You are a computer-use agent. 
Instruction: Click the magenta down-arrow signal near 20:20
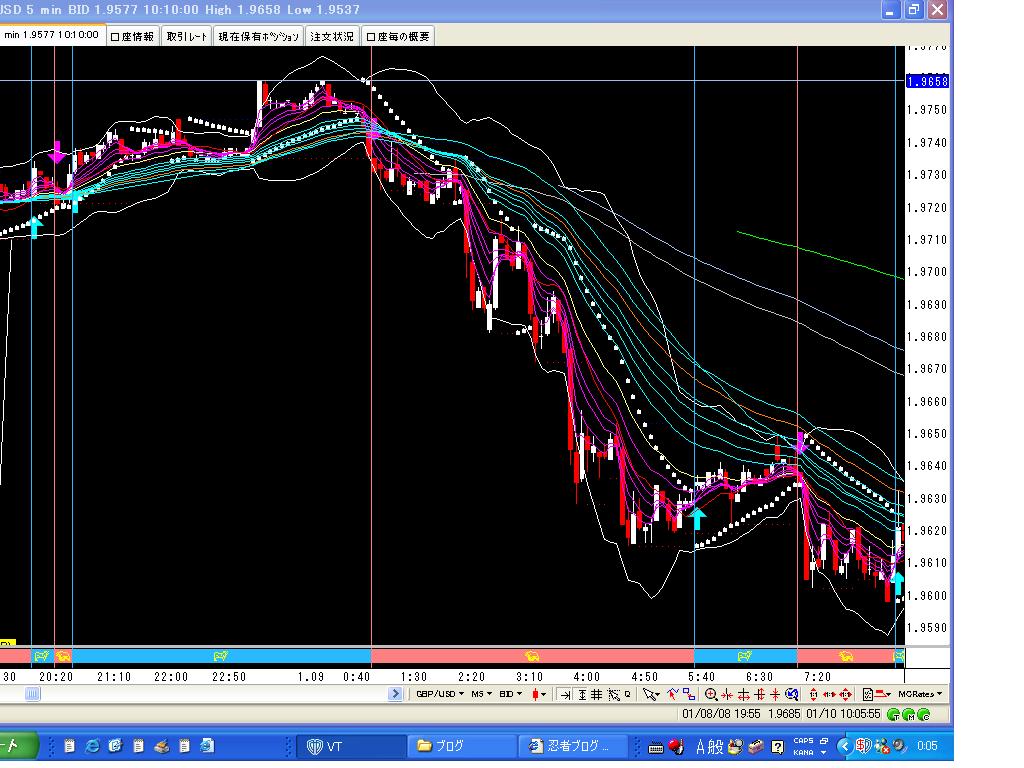57,152
